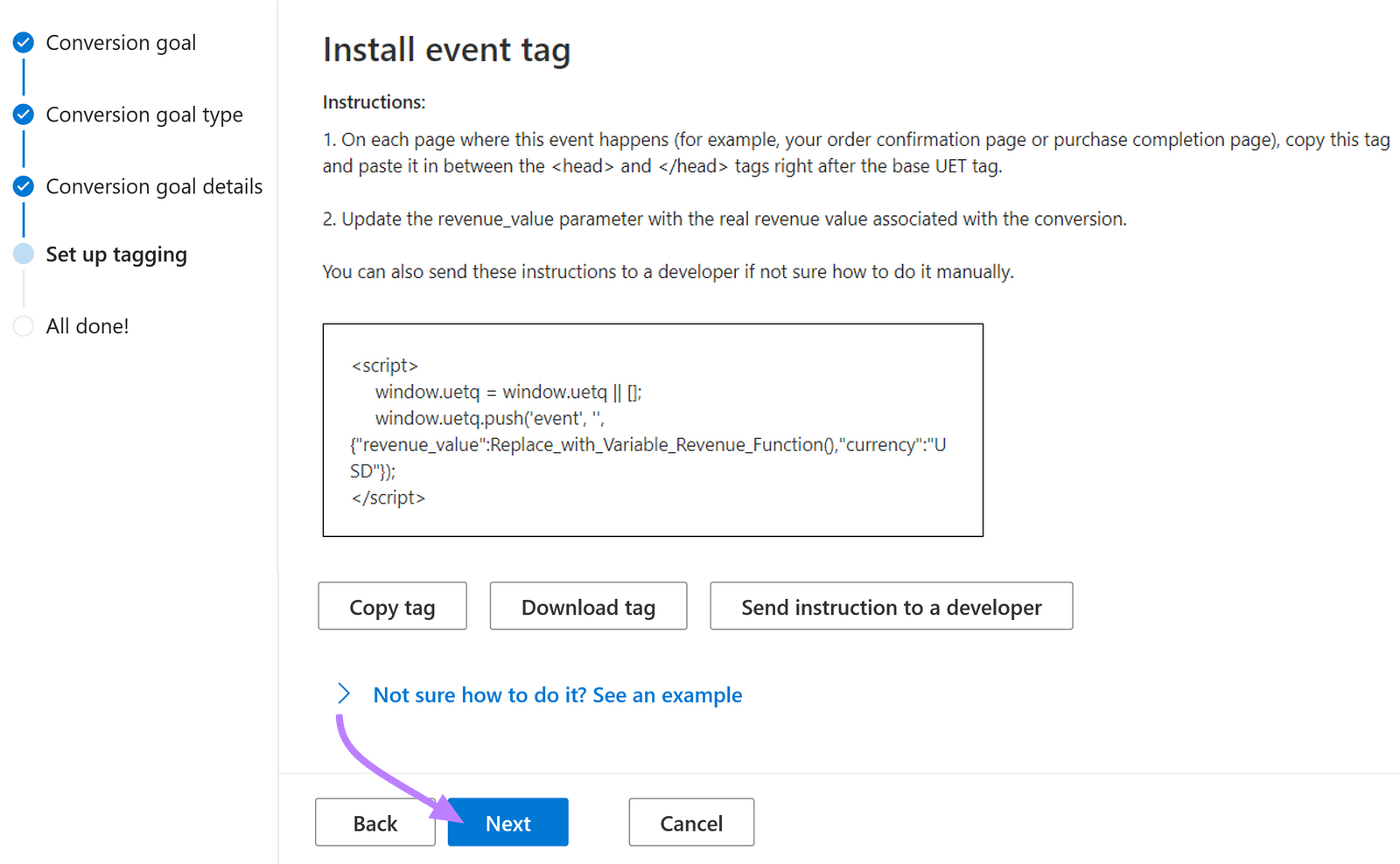This screenshot has width=1400, height=864.
Task: Select the Conversion goal step label
Action: [121, 43]
